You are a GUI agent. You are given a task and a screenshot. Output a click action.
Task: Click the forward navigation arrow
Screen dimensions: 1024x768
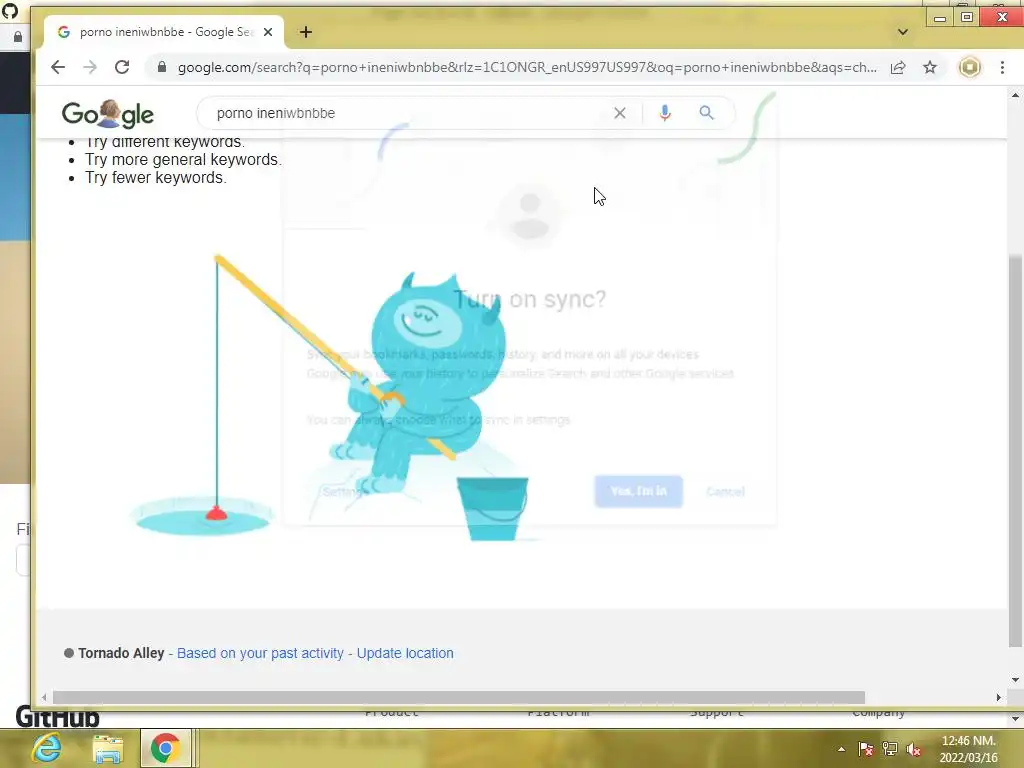tap(90, 67)
